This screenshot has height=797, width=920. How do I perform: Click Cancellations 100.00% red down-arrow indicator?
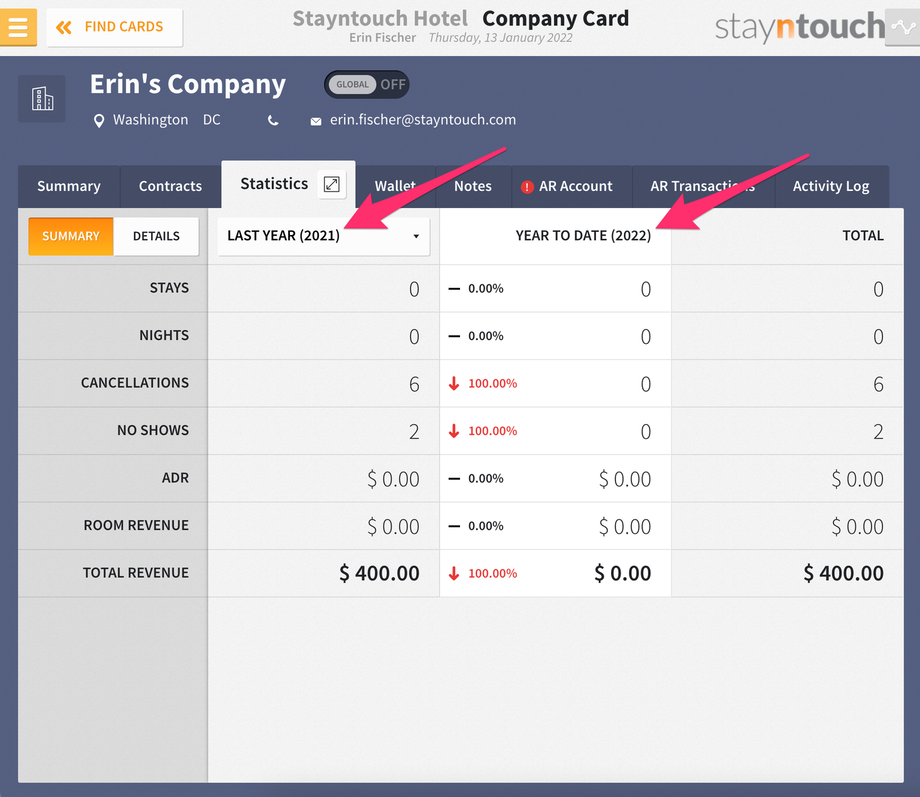483,384
